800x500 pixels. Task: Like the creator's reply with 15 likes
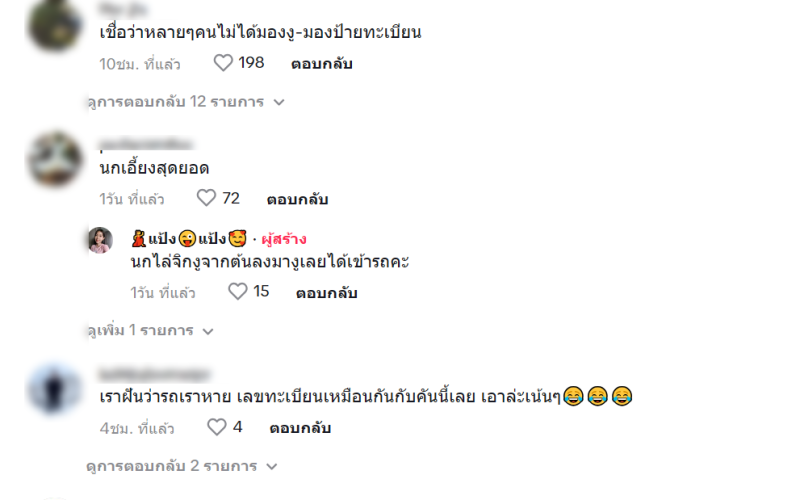click(237, 291)
